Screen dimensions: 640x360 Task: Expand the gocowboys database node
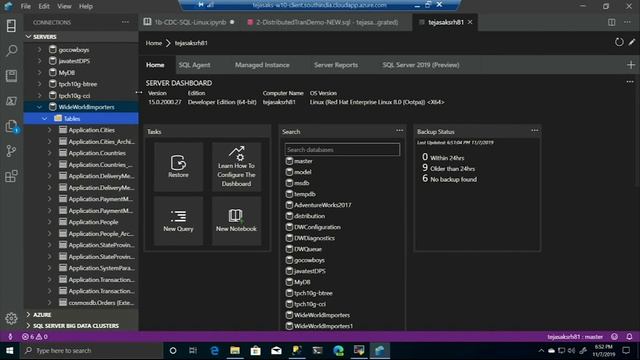tap(40, 50)
